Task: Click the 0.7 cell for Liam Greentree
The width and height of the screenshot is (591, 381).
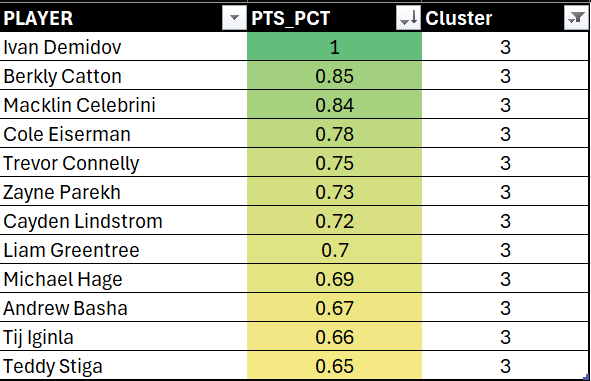Action: pyautogui.click(x=334, y=250)
